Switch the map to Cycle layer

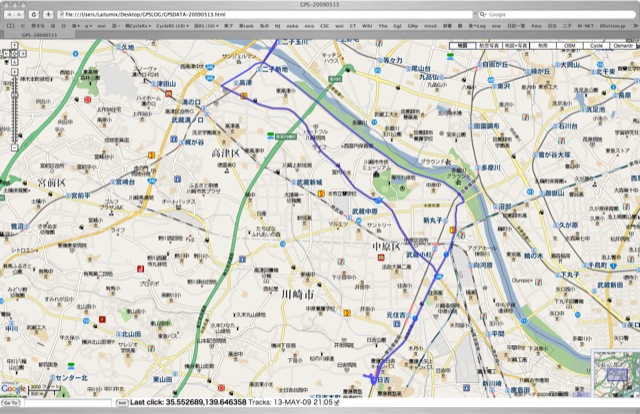point(597,46)
